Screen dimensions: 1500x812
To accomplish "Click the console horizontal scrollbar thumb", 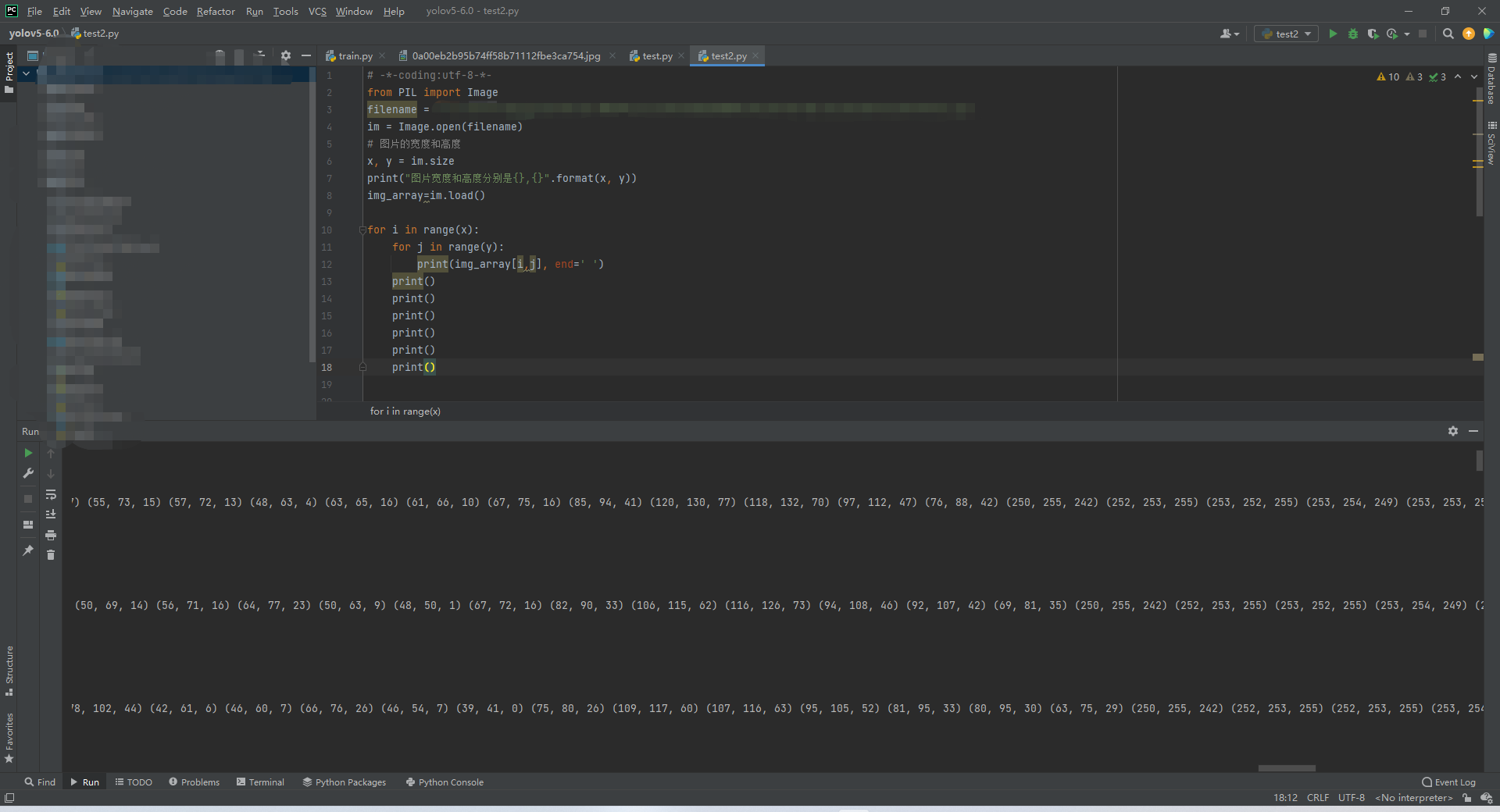I will tap(1287, 768).
